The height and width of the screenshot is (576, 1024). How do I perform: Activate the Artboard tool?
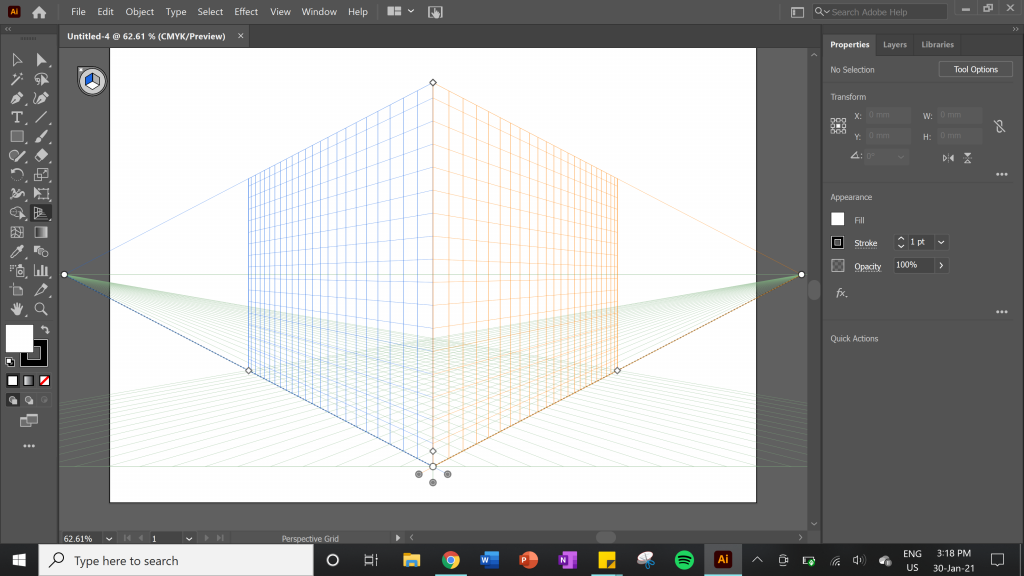pos(17,290)
